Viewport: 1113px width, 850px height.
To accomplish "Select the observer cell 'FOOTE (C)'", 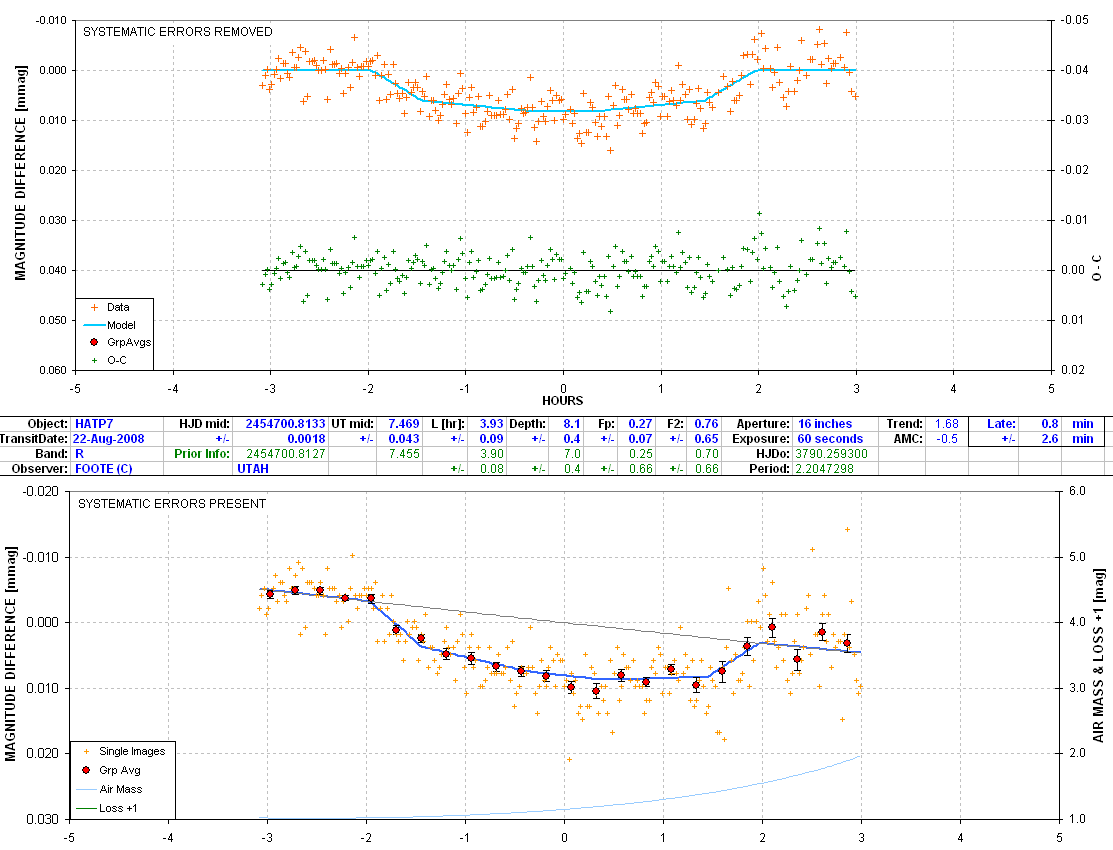I will [x=104, y=469].
